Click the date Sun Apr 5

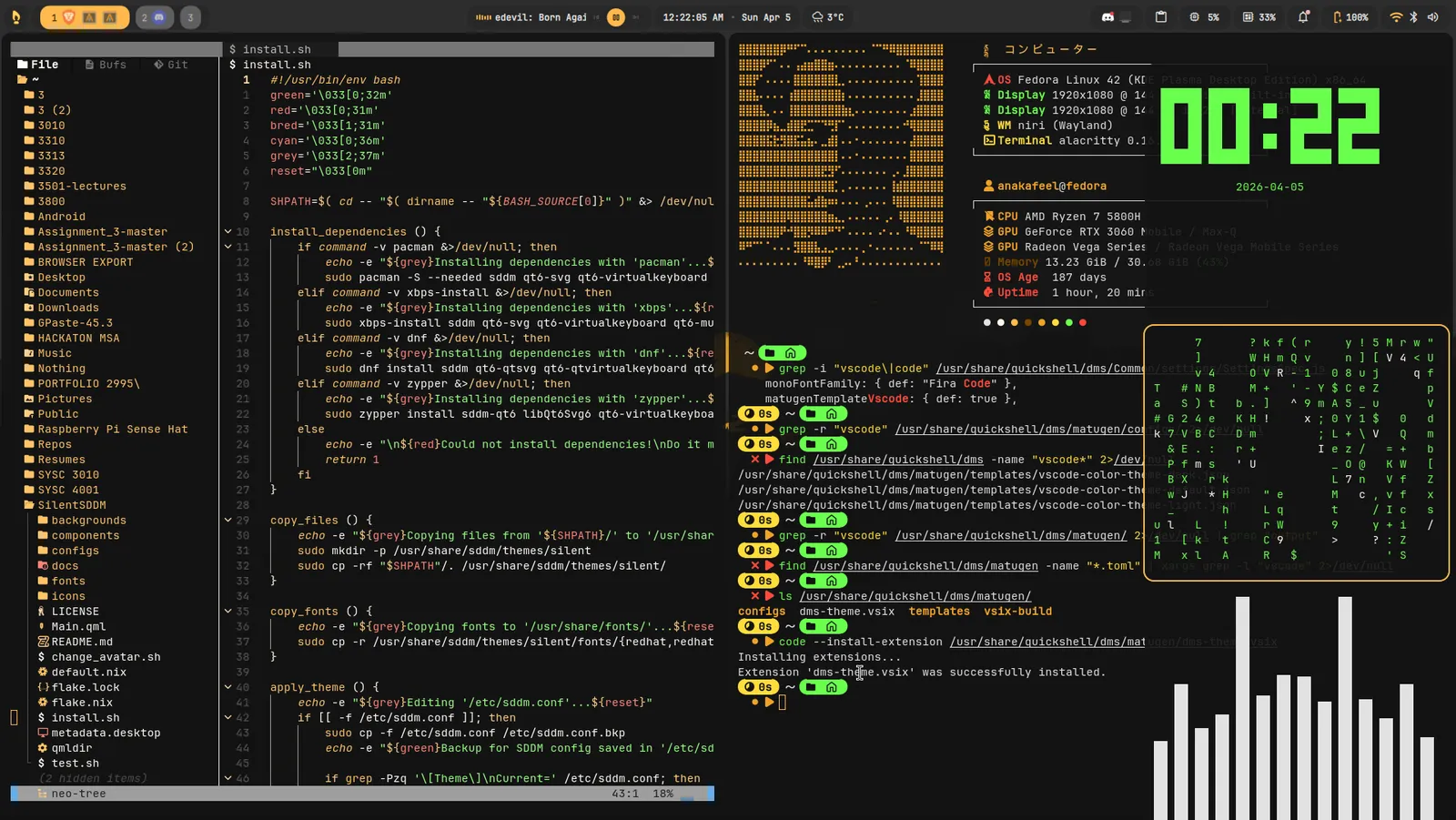[x=765, y=17]
